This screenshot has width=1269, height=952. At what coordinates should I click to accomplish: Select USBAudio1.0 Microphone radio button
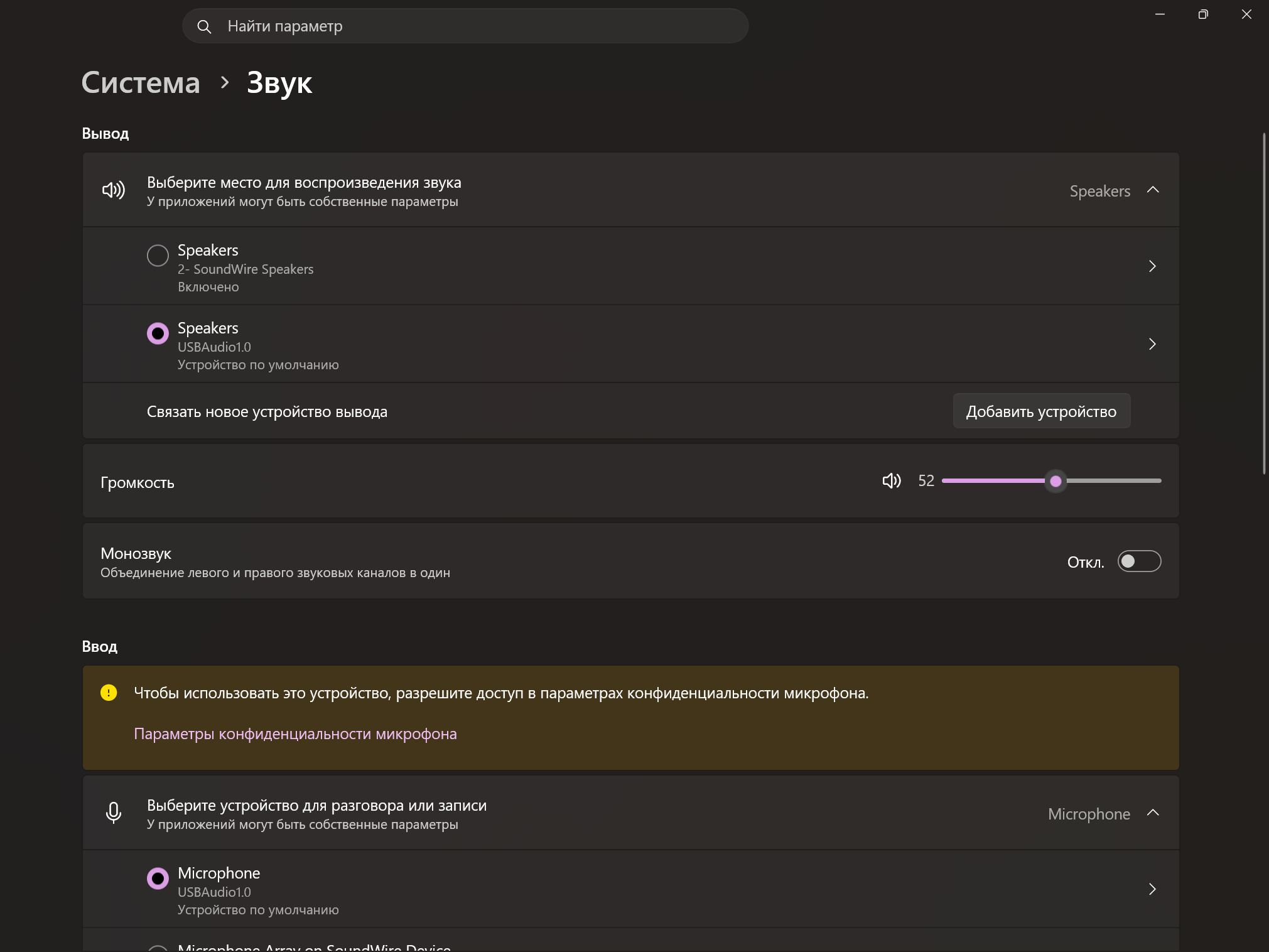158,879
